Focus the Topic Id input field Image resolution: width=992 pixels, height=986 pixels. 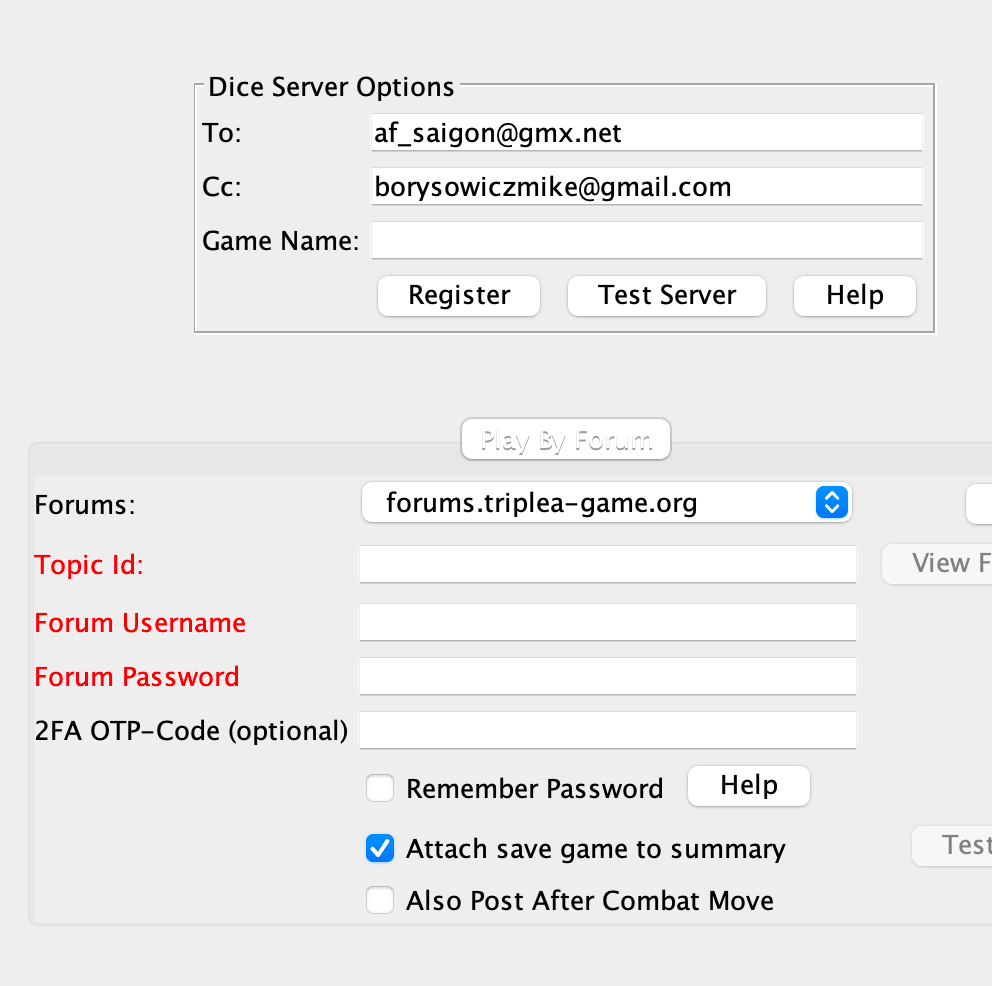pyautogui.click(x=608, y=564)
